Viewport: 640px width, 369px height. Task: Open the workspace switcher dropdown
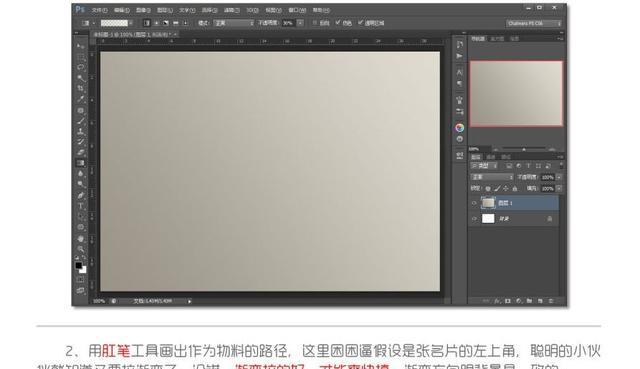tap(533, 23)
